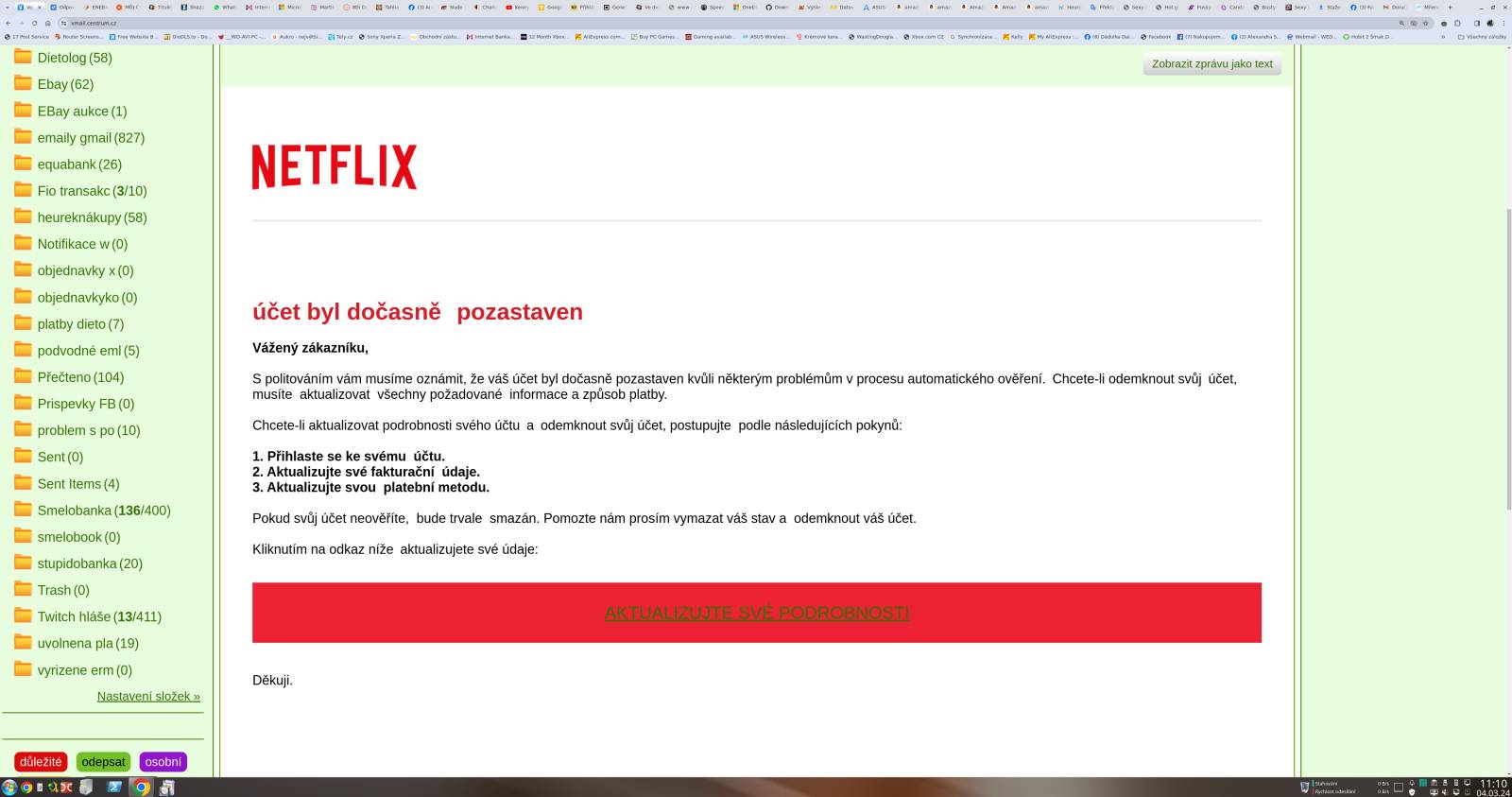Image resolution: width=1512 pixels, height=797 pixels.
Task: Open the Sent (0) folder
Action: 60,457
